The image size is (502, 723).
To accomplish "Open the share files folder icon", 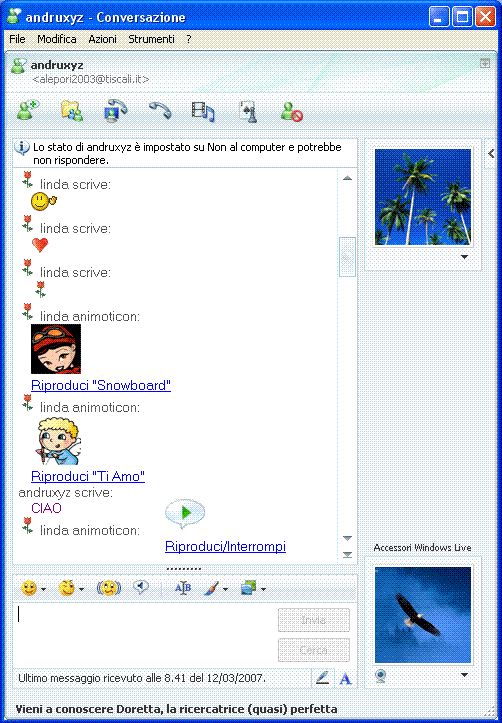I will (x=72, y=111).
